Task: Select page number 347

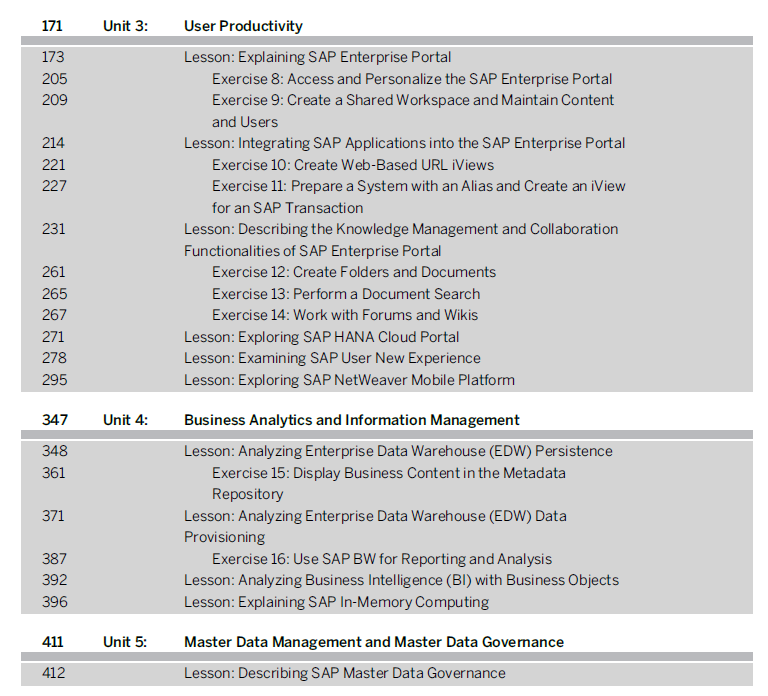Action: [x=54, y=420]
